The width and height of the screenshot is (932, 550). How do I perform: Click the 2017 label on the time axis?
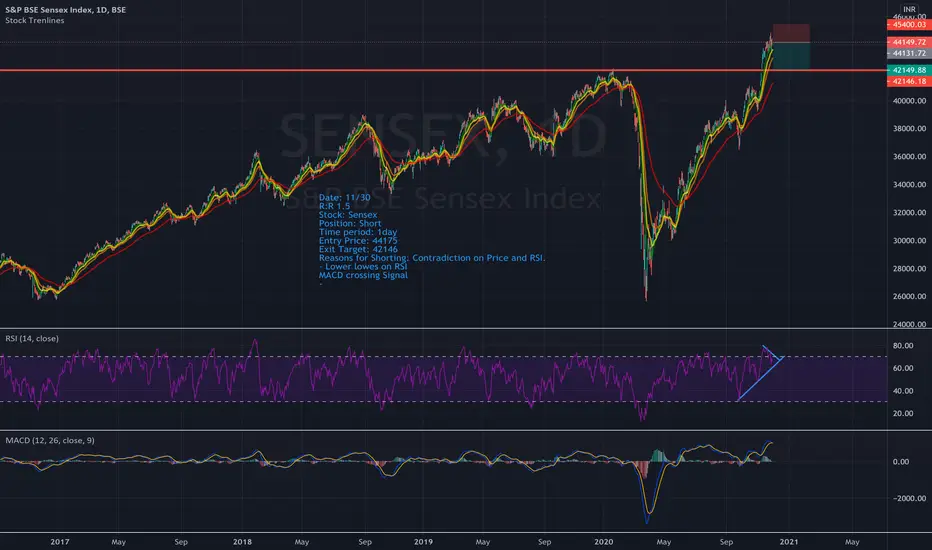60,542
